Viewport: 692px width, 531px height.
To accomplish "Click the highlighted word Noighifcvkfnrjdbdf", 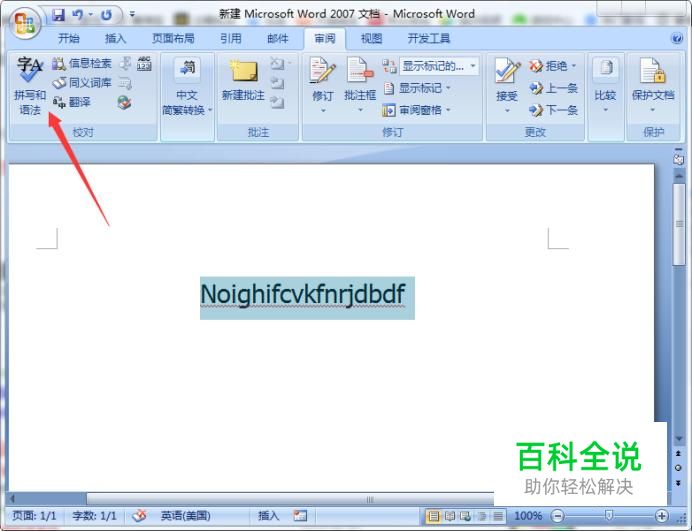I will click(303, 294).
